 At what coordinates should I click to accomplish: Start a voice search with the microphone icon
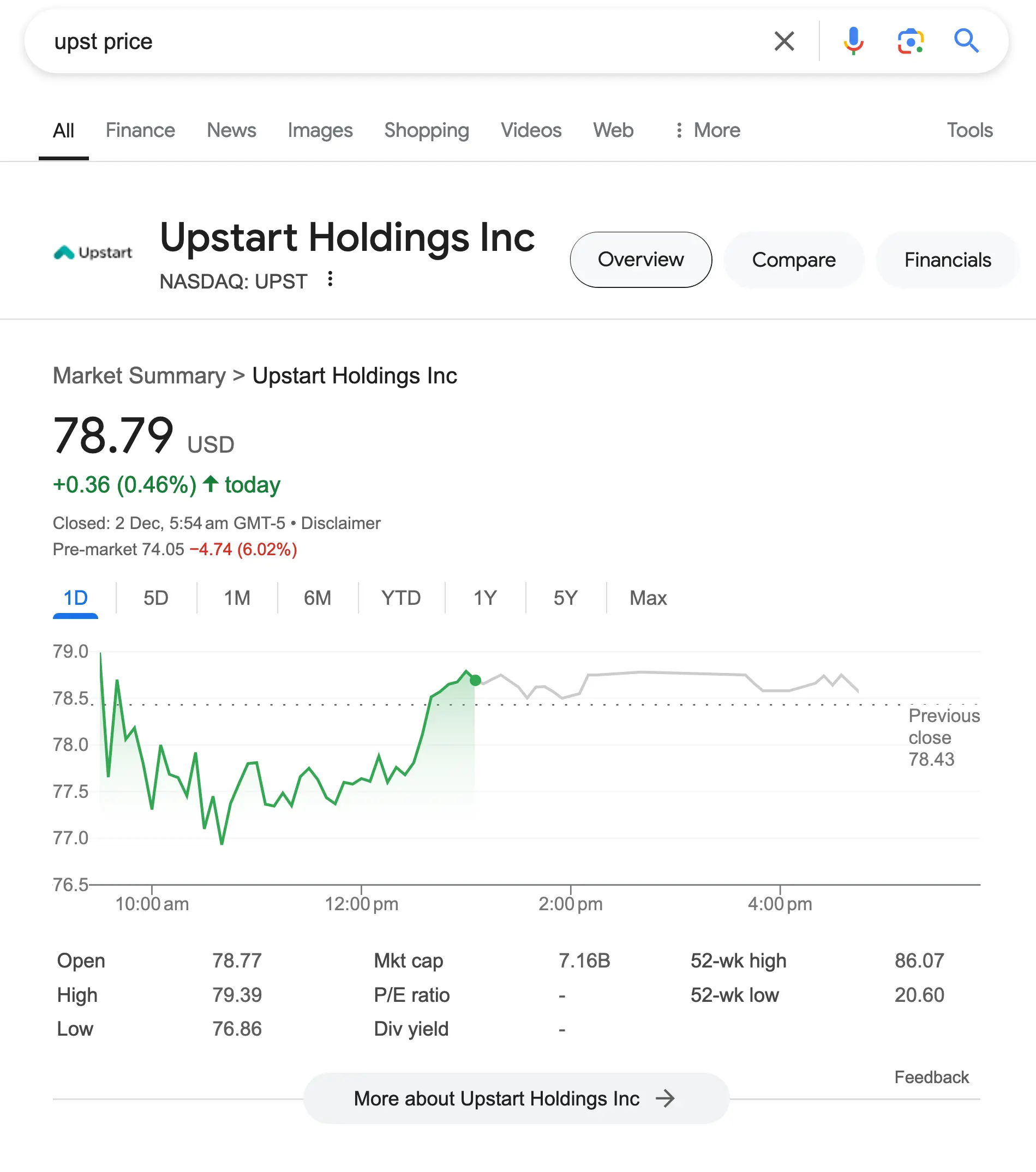[854, 41]
